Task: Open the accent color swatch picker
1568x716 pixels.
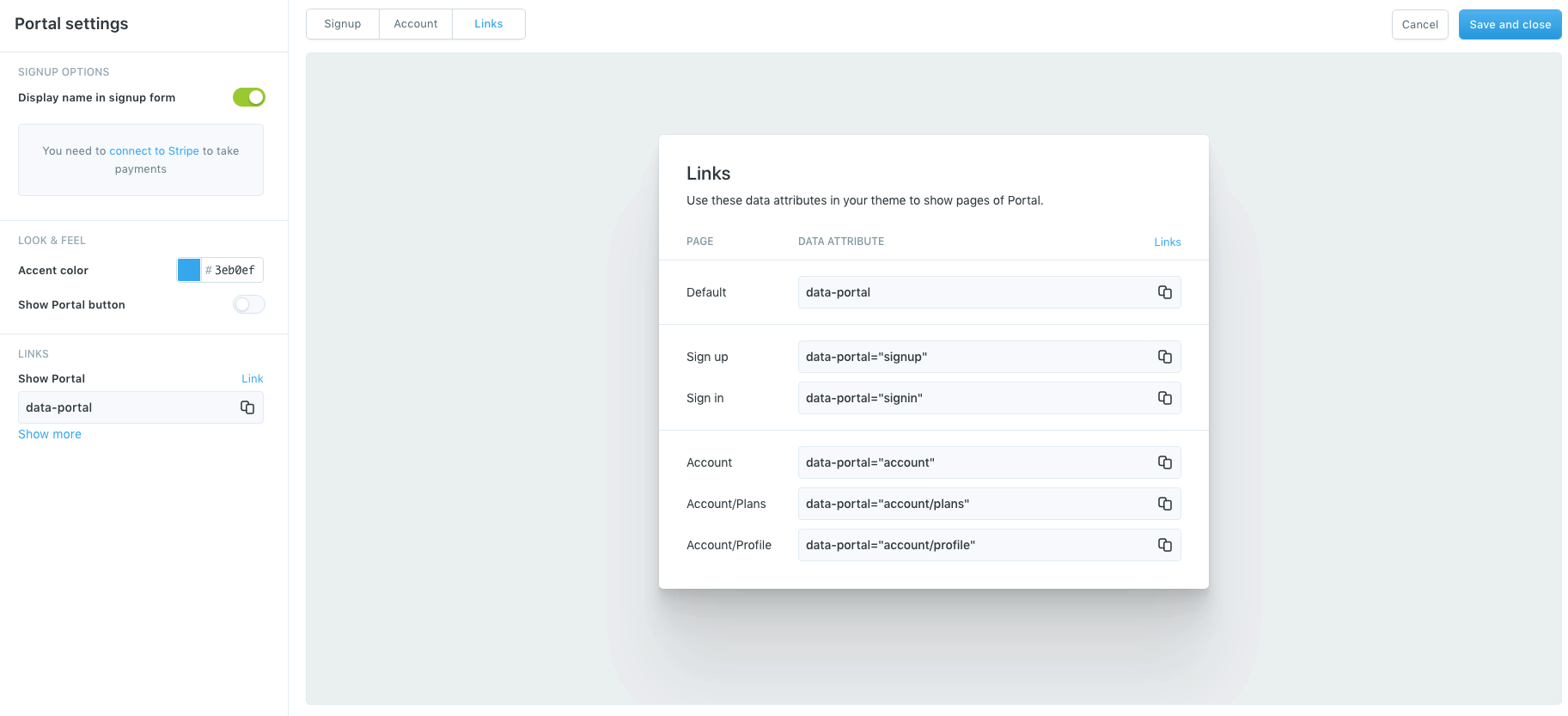Action: tap(189, 270)
